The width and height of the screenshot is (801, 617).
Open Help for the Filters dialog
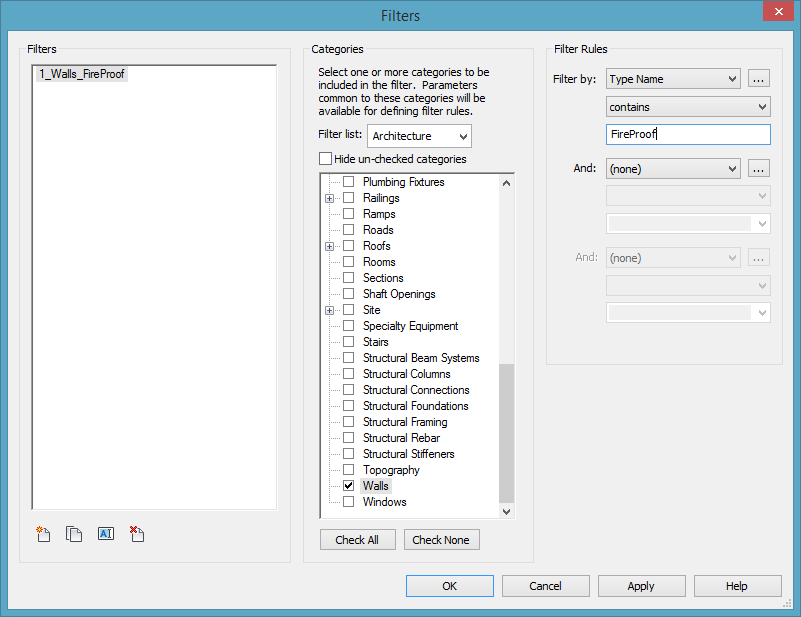point(737,586)
